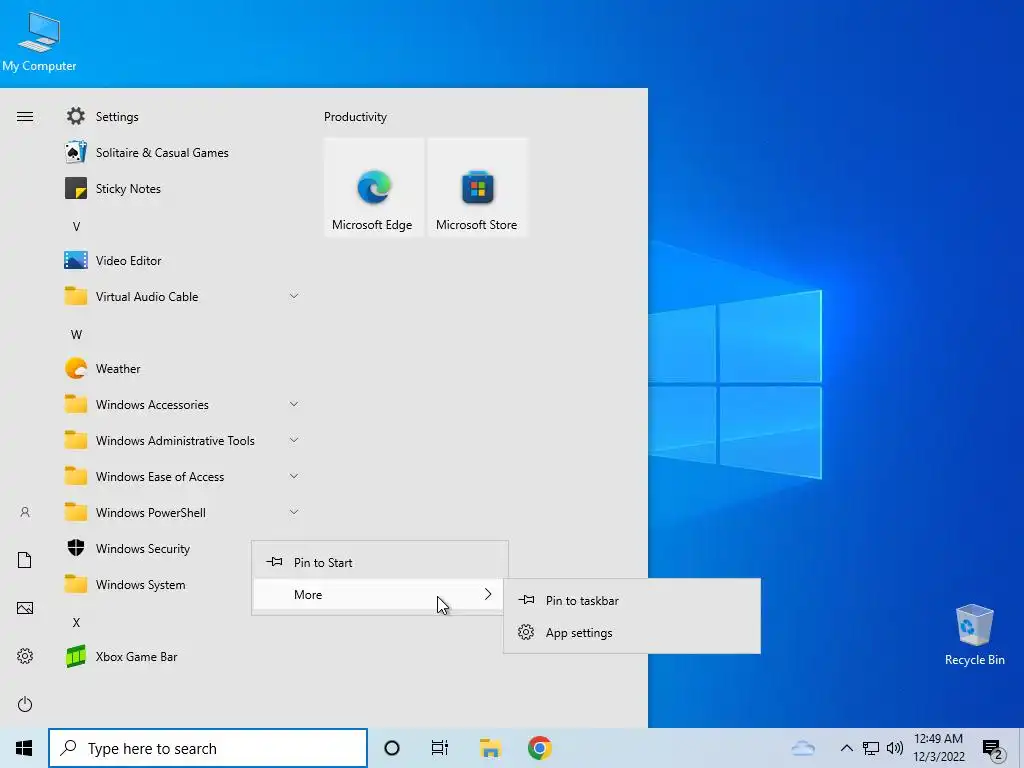Click the X letter header in apps list
The width and height of the screenshot is (1024, 768).
pyautogui.click(x=76, y=622)
